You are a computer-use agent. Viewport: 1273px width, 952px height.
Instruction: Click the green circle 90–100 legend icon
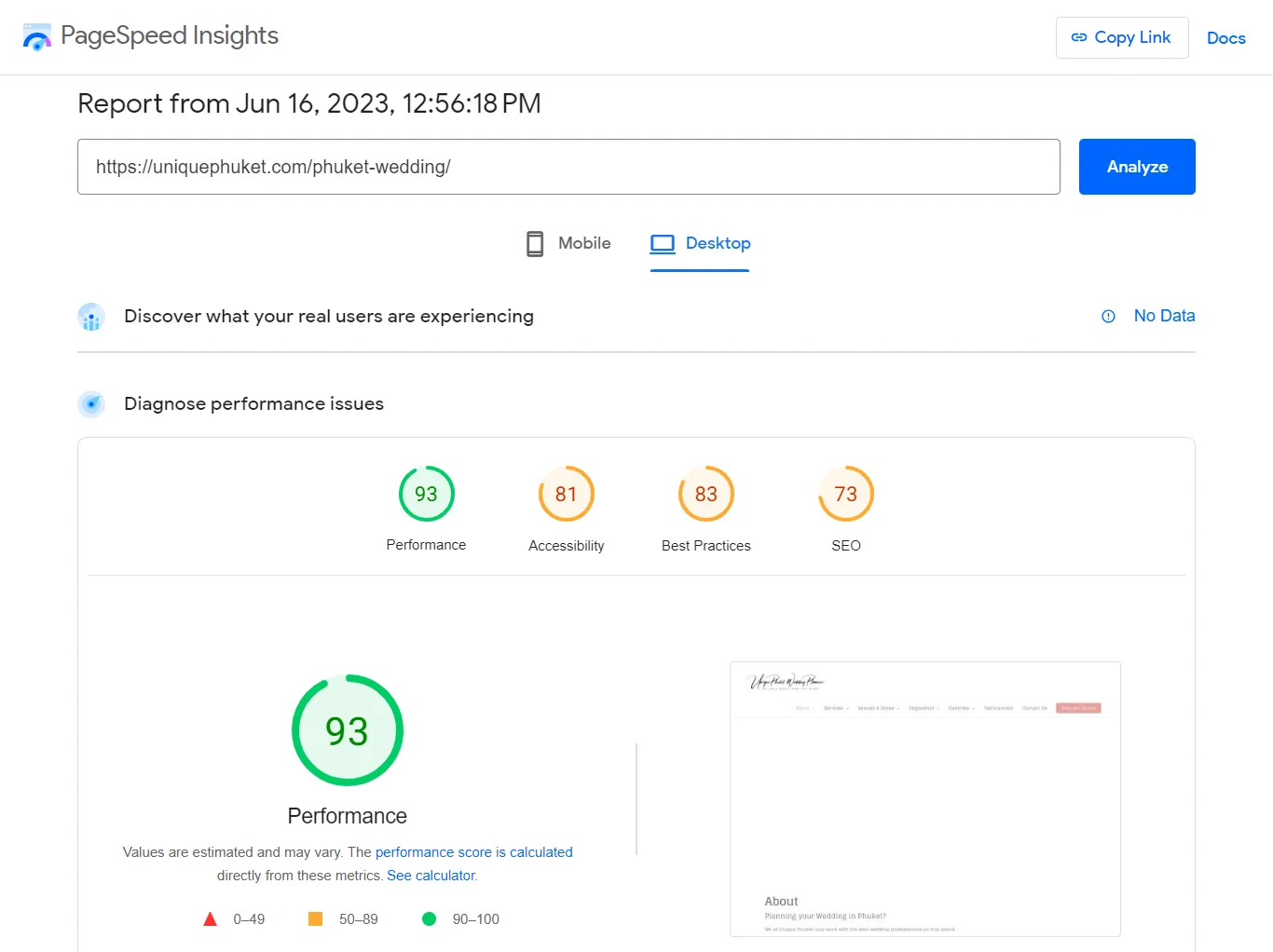tap(430, 919)
